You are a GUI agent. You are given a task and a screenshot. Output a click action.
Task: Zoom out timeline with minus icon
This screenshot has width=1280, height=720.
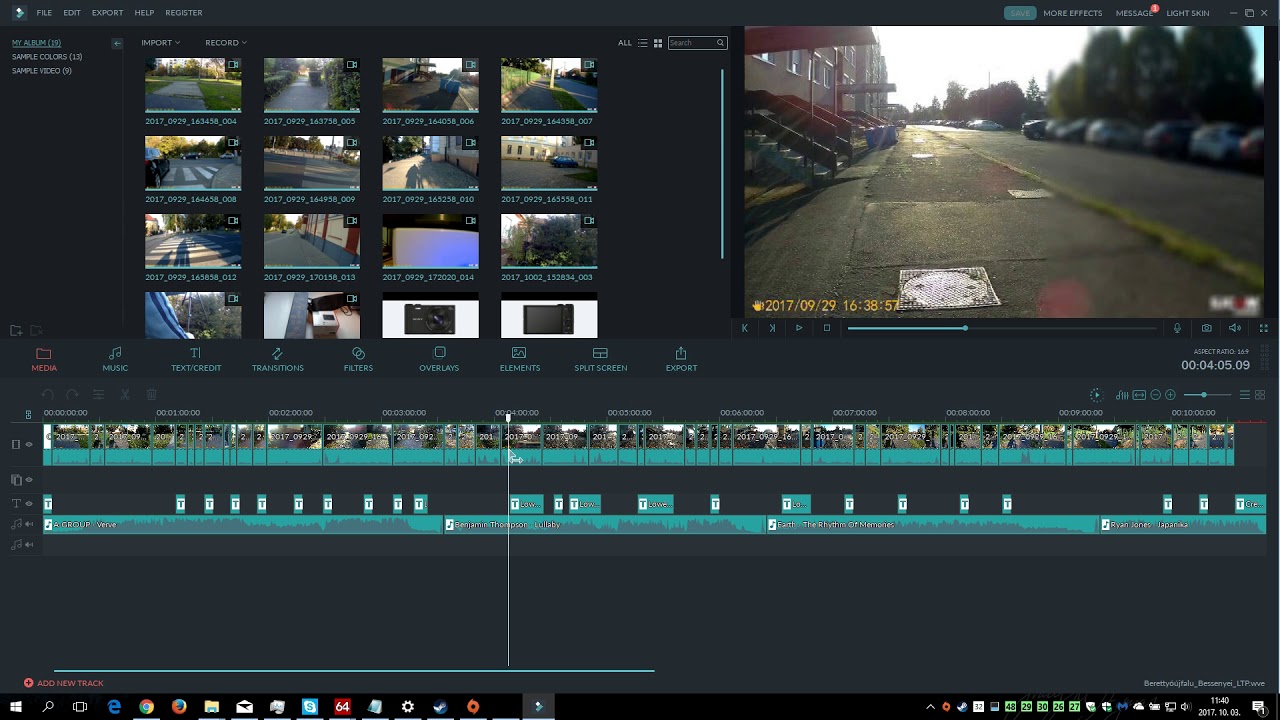(1155, 395)
